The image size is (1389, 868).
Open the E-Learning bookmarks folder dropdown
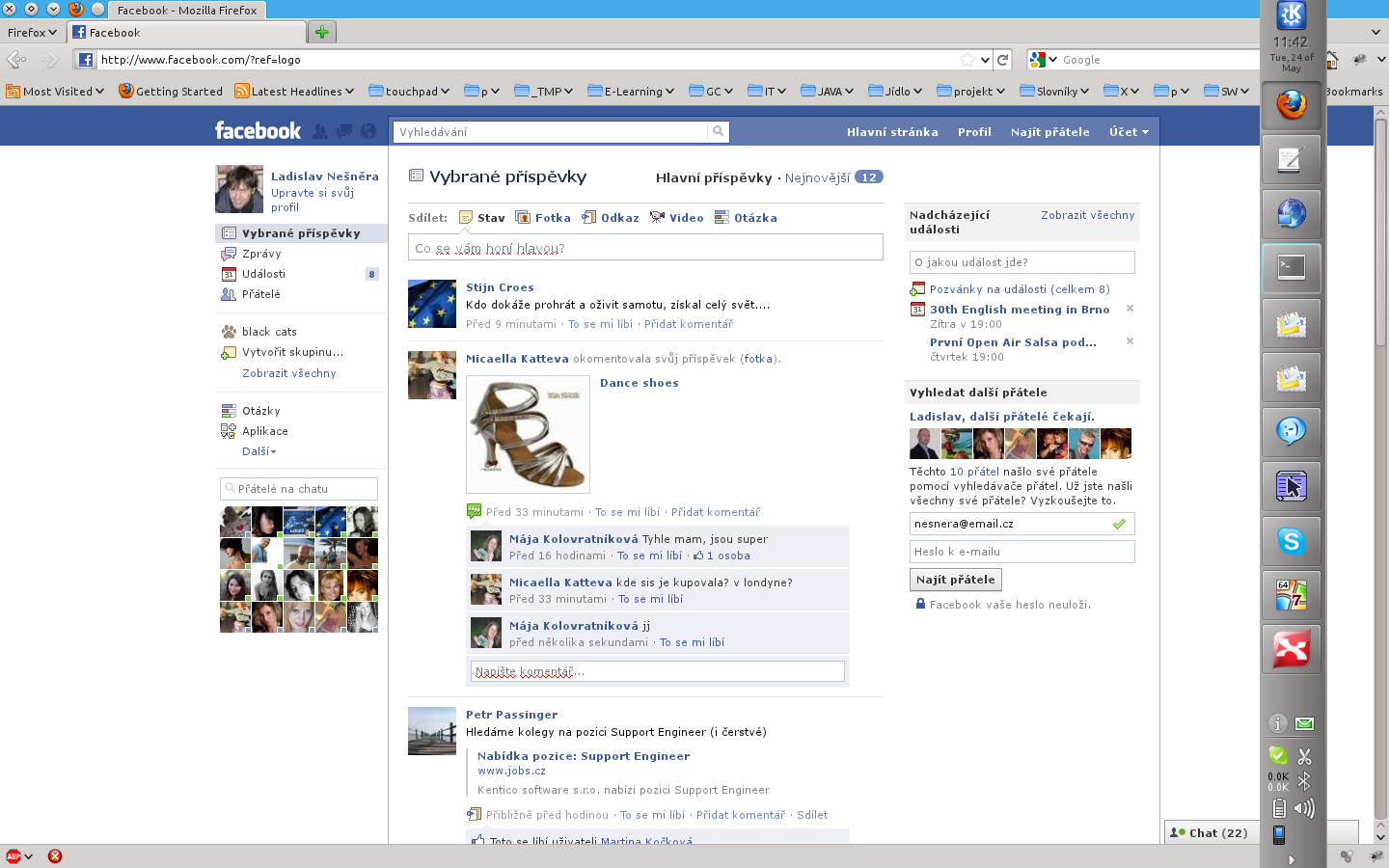pos(633,92)
